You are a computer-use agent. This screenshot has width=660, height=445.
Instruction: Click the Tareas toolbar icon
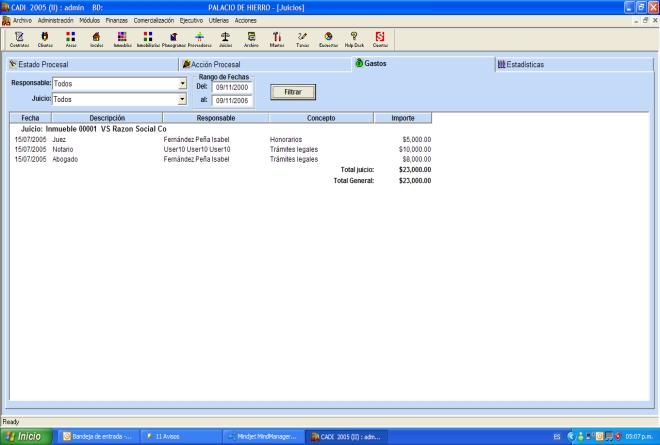click(x=302, y=38)
